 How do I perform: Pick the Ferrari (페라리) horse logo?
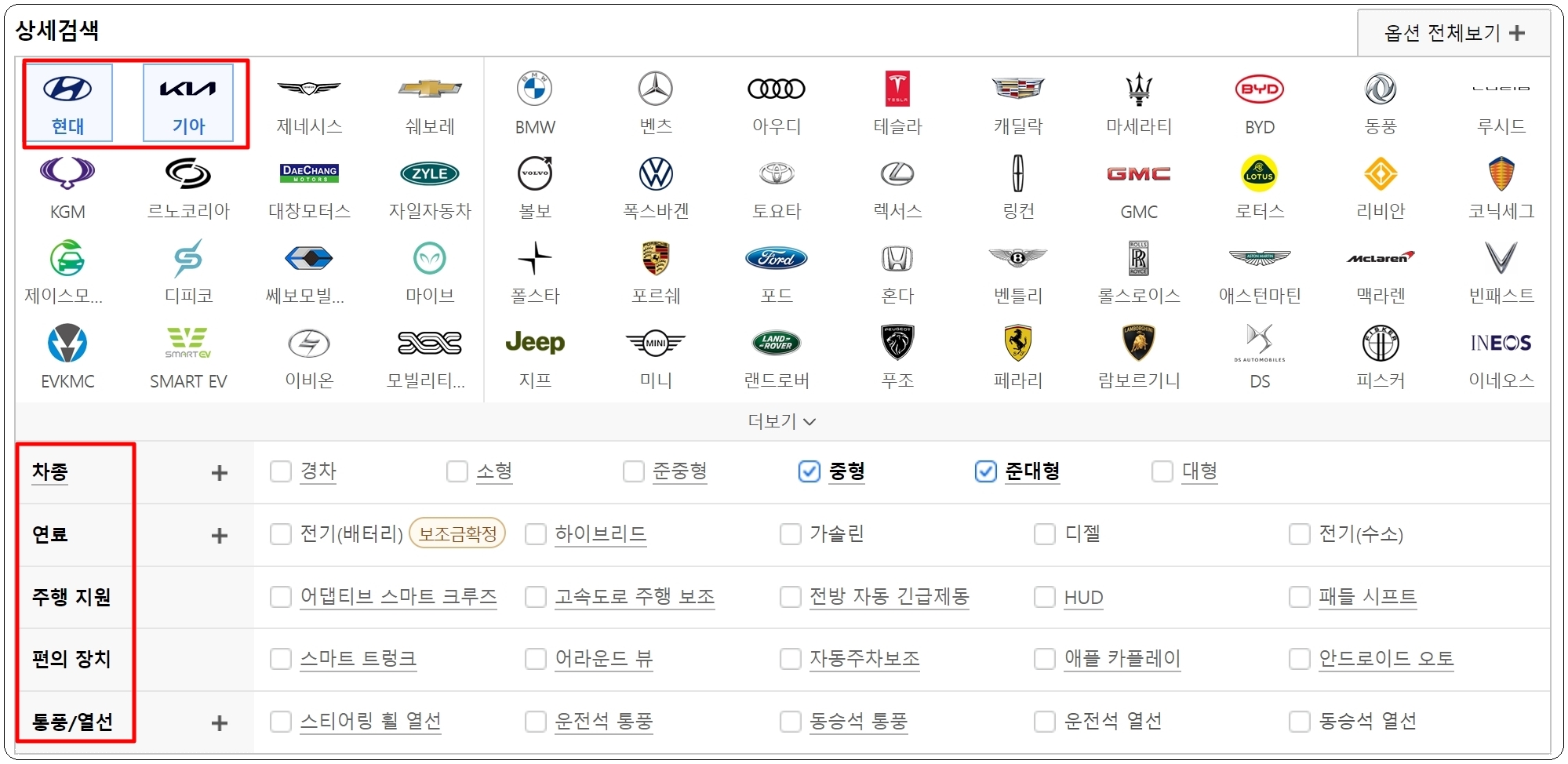1018,343
